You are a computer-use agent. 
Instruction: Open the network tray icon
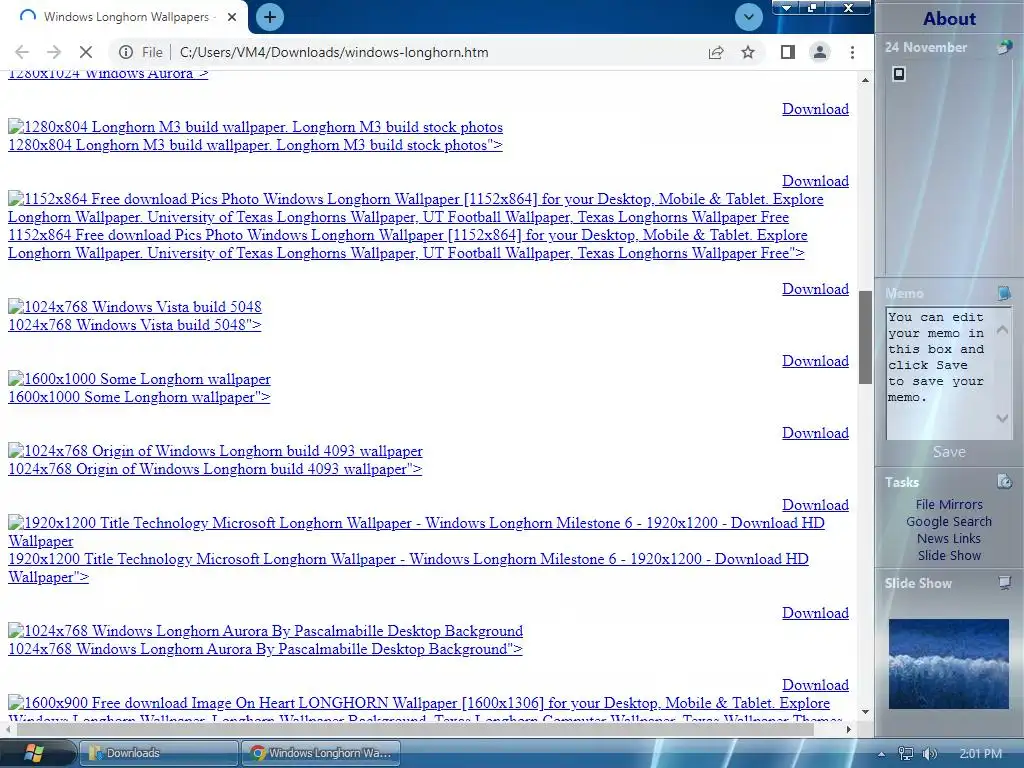(906, 754)
